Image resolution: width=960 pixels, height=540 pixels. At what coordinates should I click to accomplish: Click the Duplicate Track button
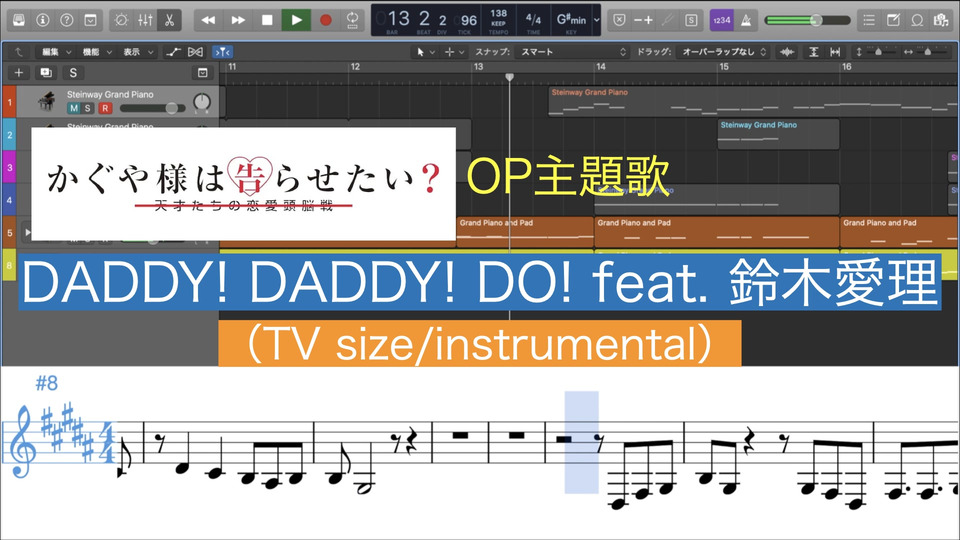pos(46,73)
